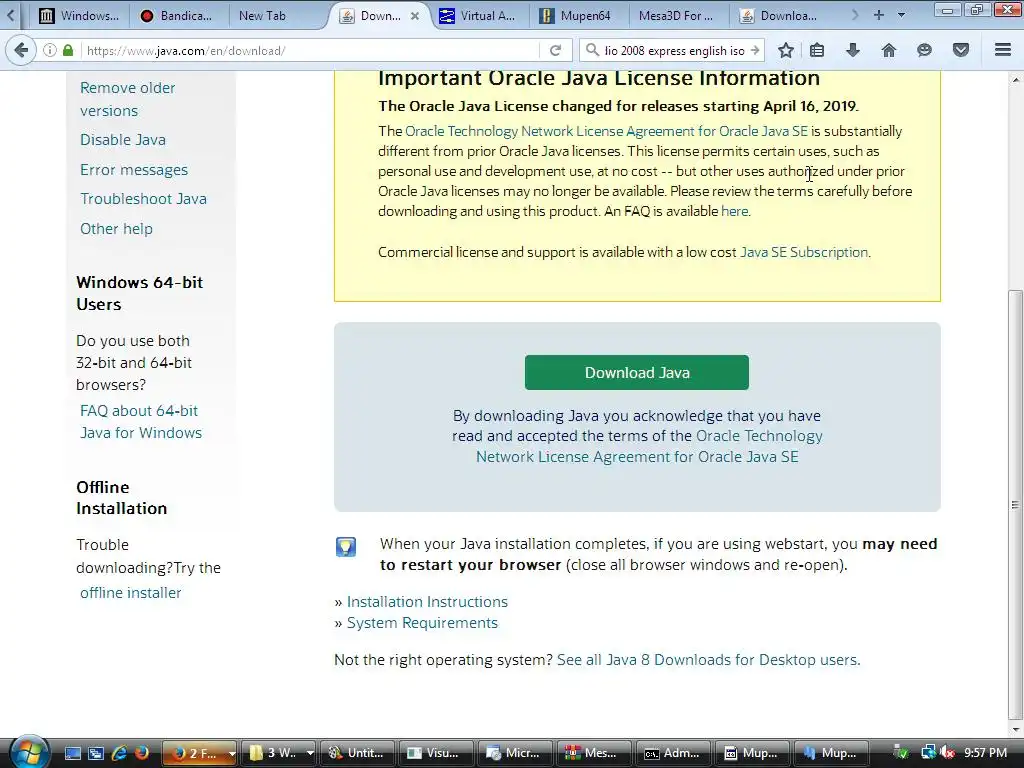Close the Down... Java download tab

[x=415, y=16]
